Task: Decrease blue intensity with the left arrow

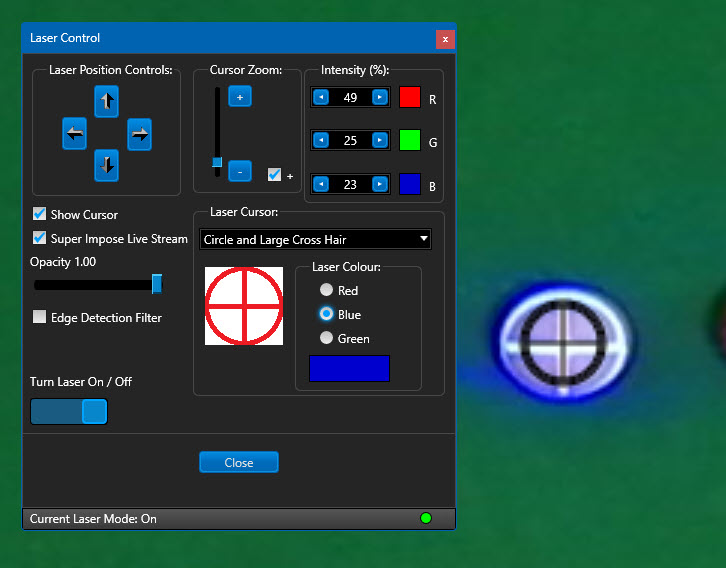Action: (x=321, y=184)
